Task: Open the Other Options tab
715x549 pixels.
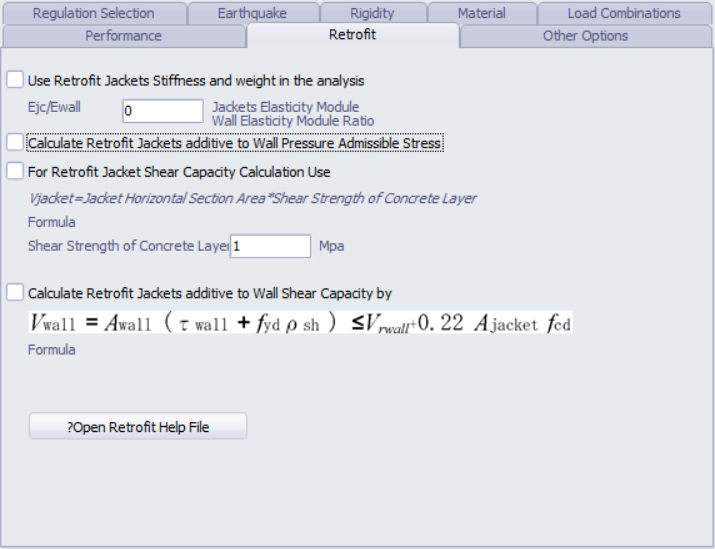Action: 585,36
